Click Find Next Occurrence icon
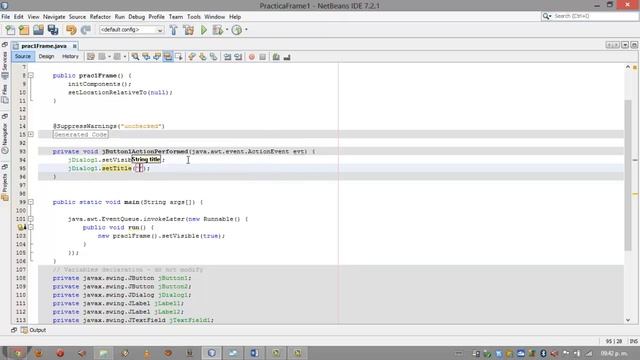640x360 pixels. click(157, 57)
